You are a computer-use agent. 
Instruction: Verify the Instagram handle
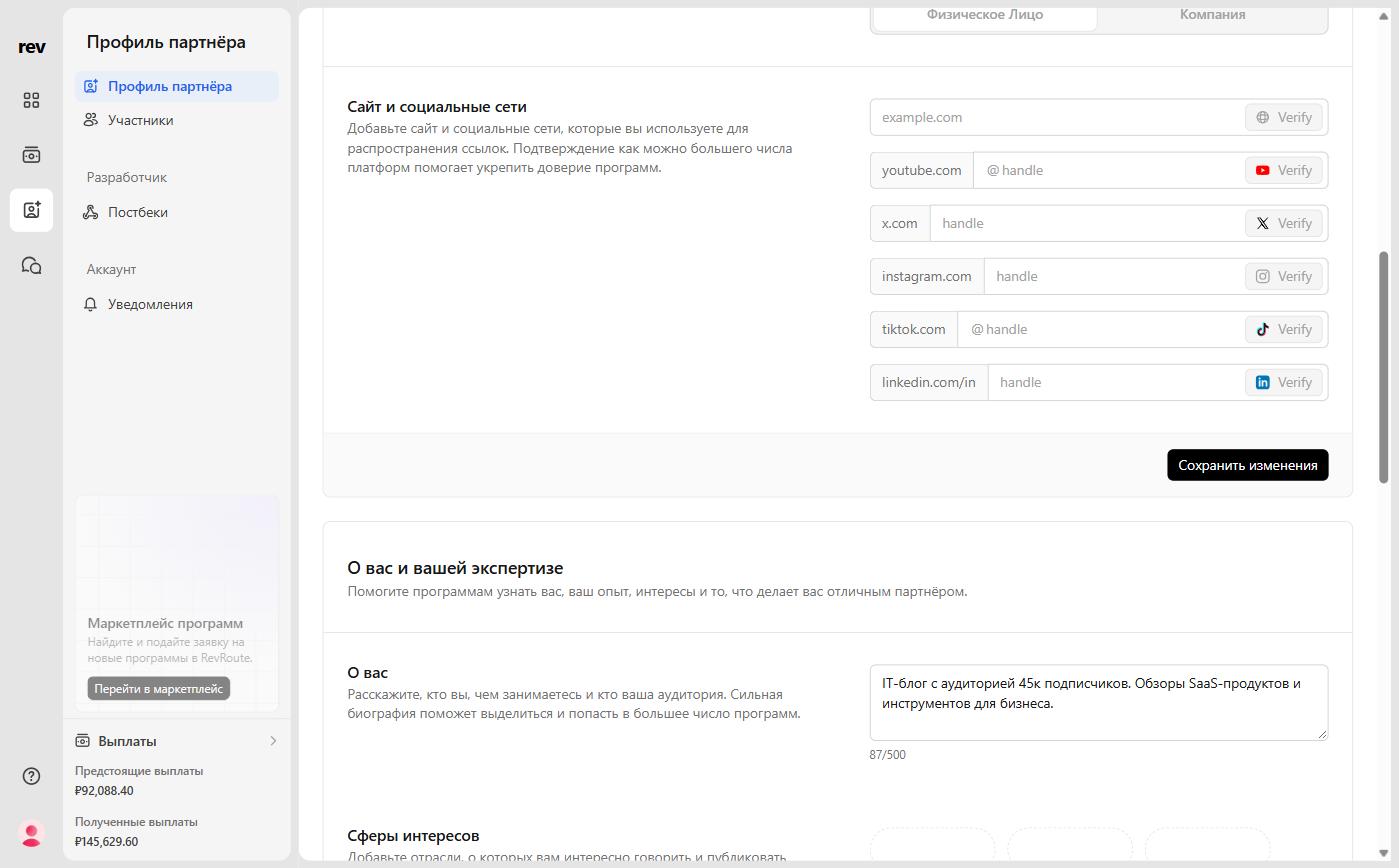1284,276
